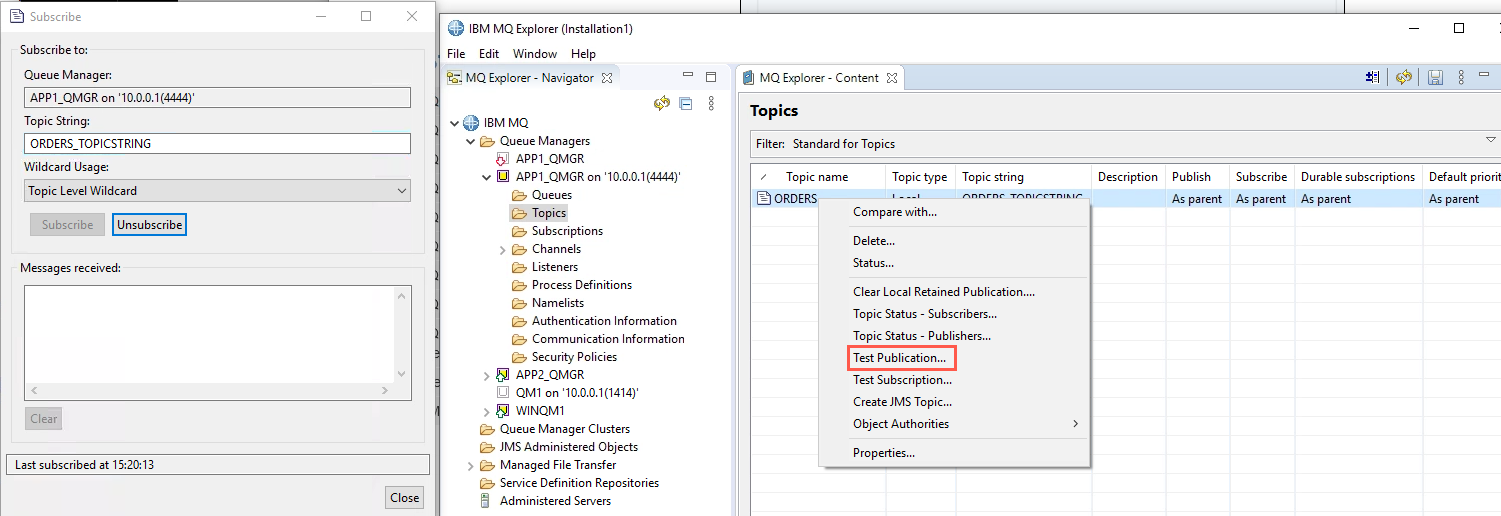Expand the Managed File Transfer node
Image resolution: width=1501 pixels, height=516 pixels.
click(471, 465)
